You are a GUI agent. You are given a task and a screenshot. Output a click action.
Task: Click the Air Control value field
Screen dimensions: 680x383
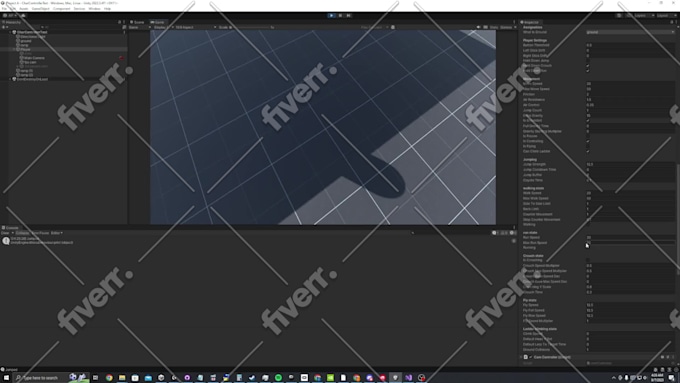click(630, 105)
